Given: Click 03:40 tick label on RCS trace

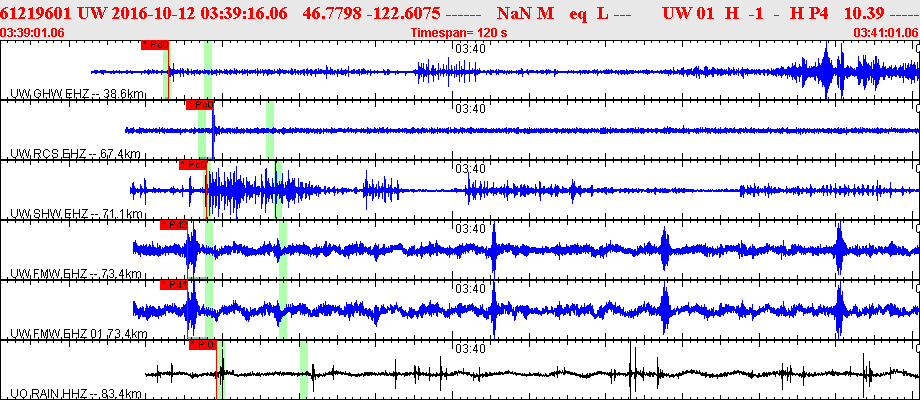Looking at the screenshot, I should click(469, 109).
